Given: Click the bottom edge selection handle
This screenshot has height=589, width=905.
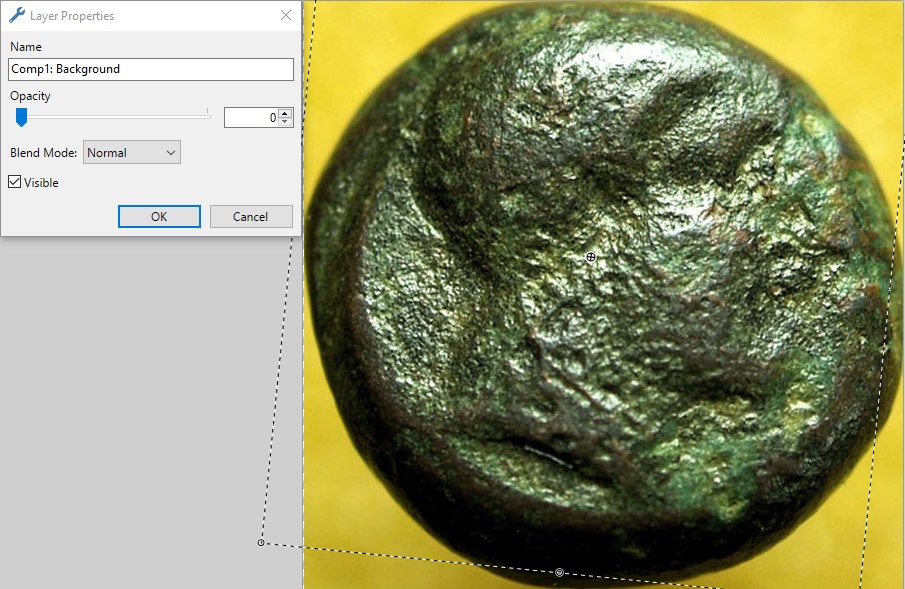Looking at the screenshot, I should (559, 572).
